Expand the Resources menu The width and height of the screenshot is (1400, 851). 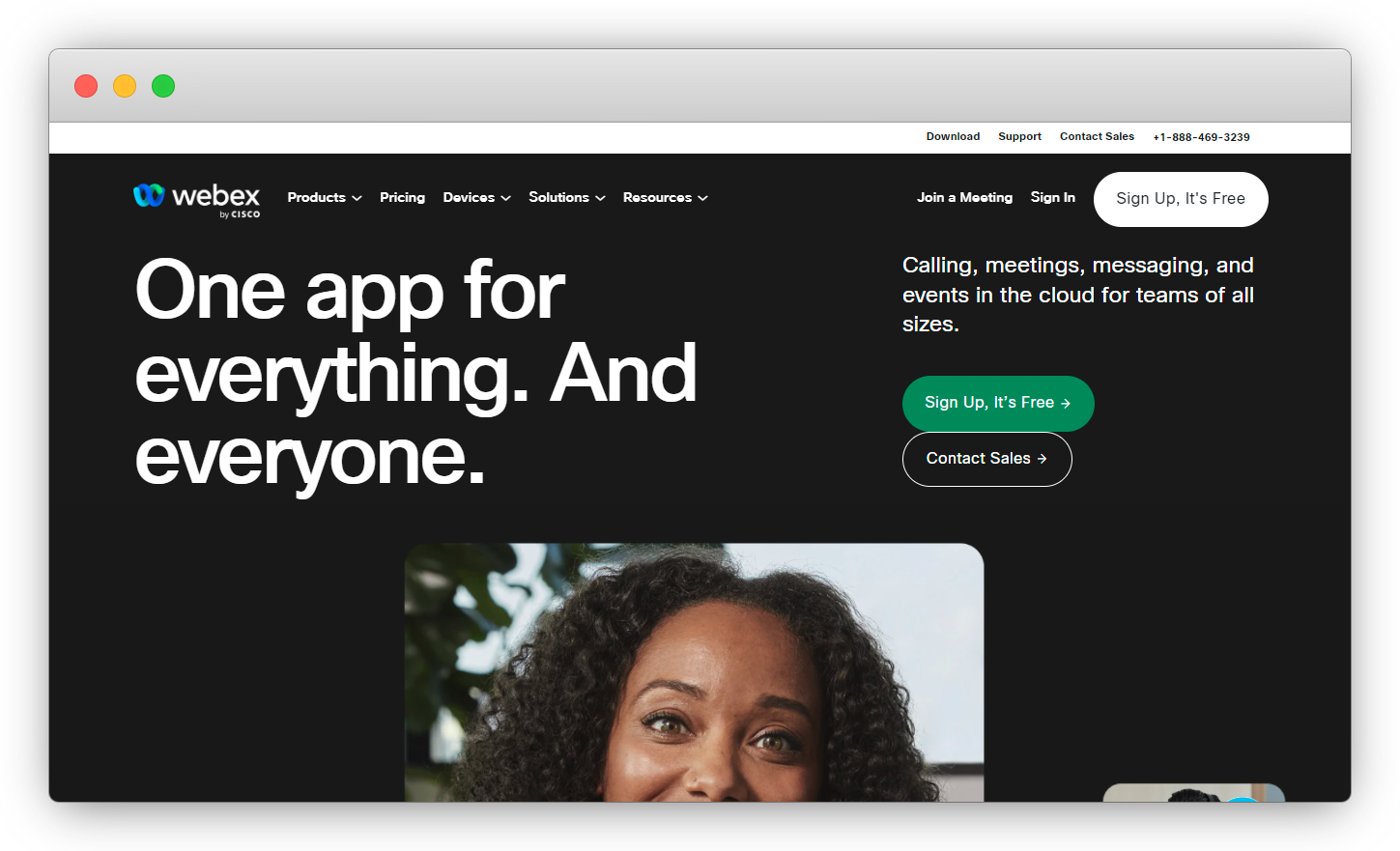[x=666, y=197]
